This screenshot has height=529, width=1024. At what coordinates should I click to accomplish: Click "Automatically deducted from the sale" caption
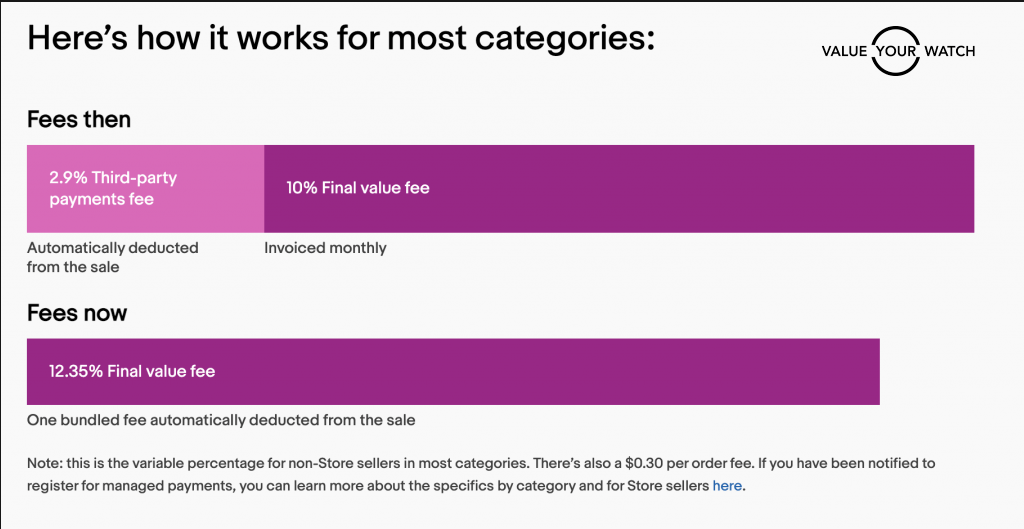tap(112, 257)
